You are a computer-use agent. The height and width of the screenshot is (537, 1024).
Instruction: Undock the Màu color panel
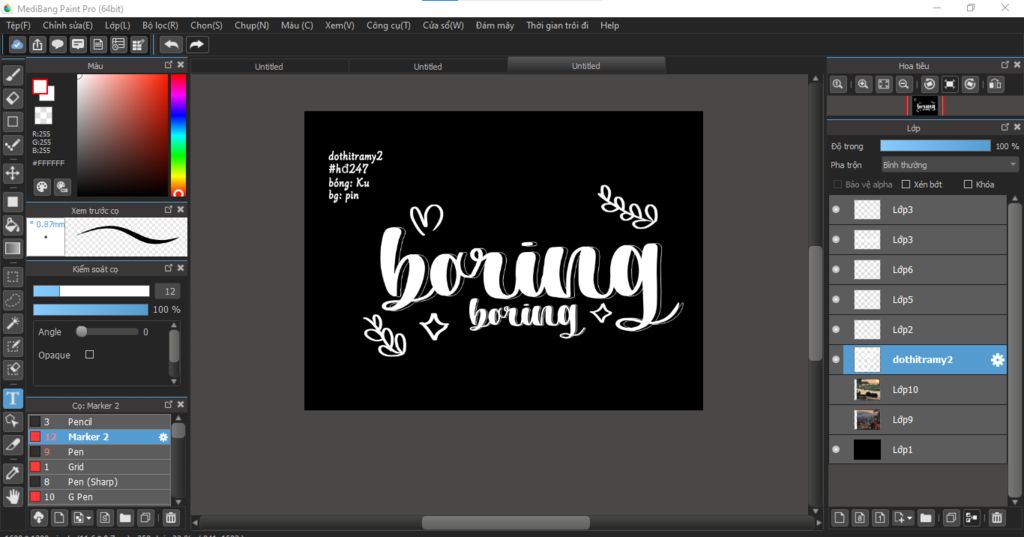tap(168, 65)
